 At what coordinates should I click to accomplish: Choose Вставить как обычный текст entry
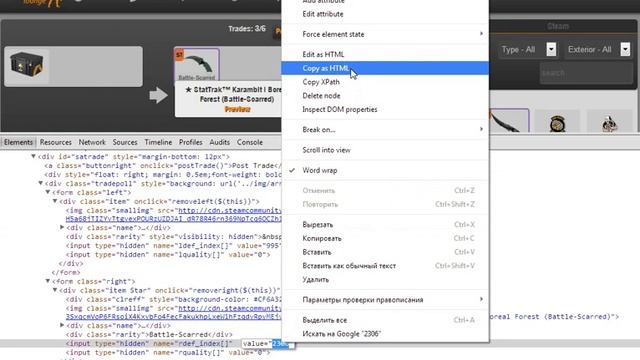(x=385, y=266)
